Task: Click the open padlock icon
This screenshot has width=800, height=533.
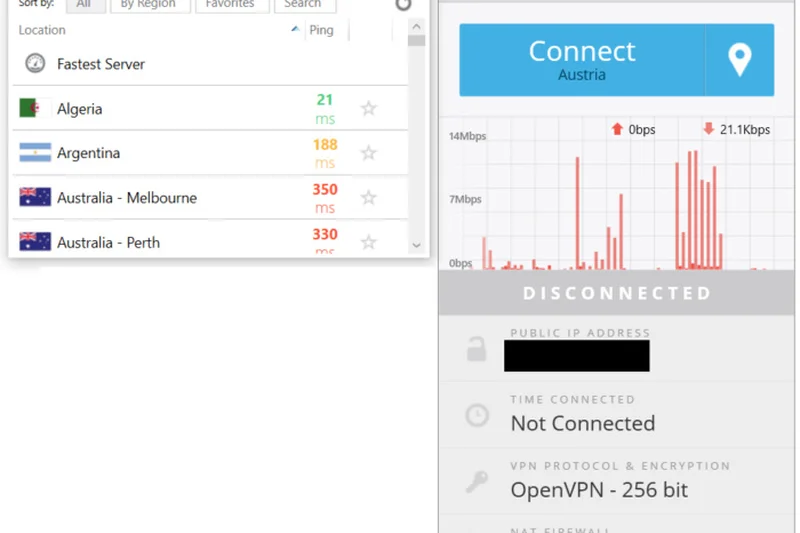Action: (x=477, y=349)
